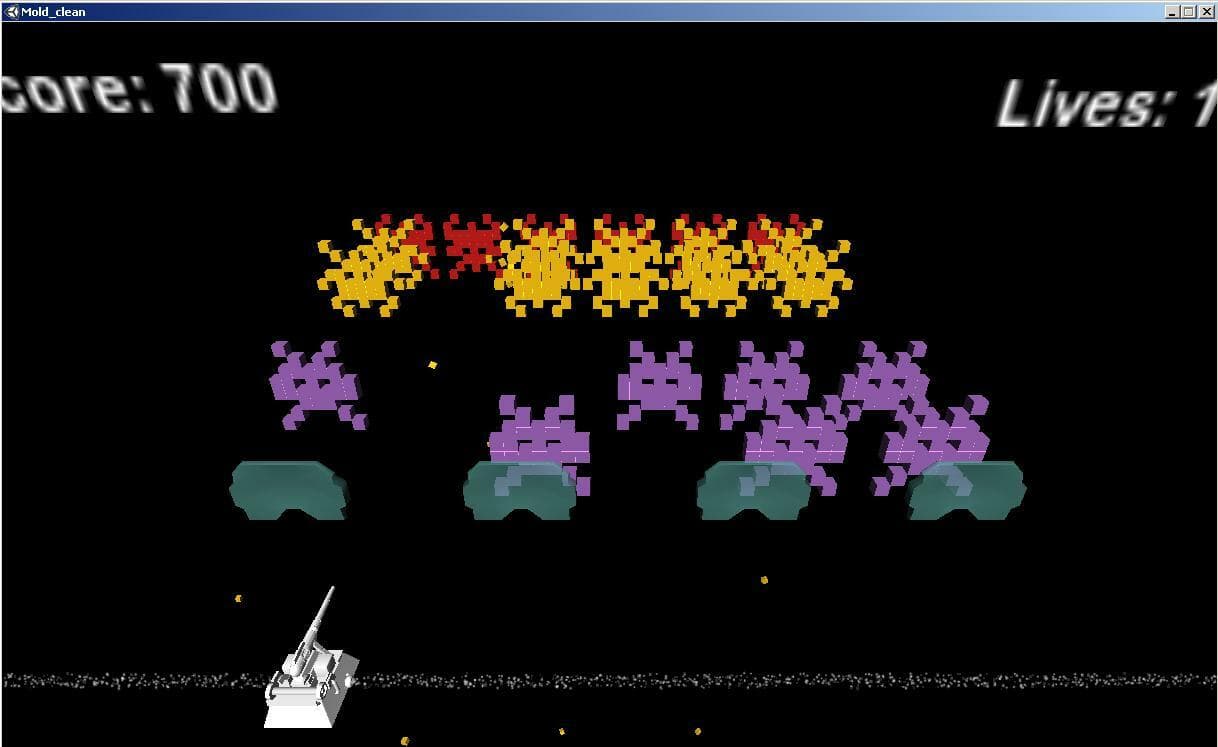
Task: Click the Lives counter text
Action: pyautogui.click(x=1106, y=103)
